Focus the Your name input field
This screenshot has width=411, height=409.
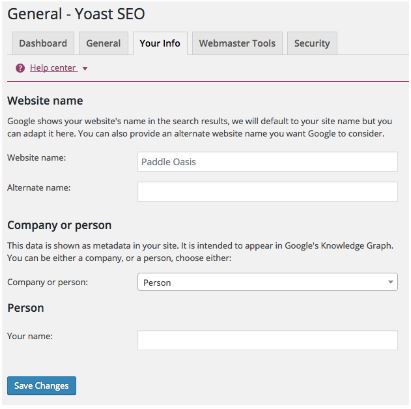click(267, 340)
